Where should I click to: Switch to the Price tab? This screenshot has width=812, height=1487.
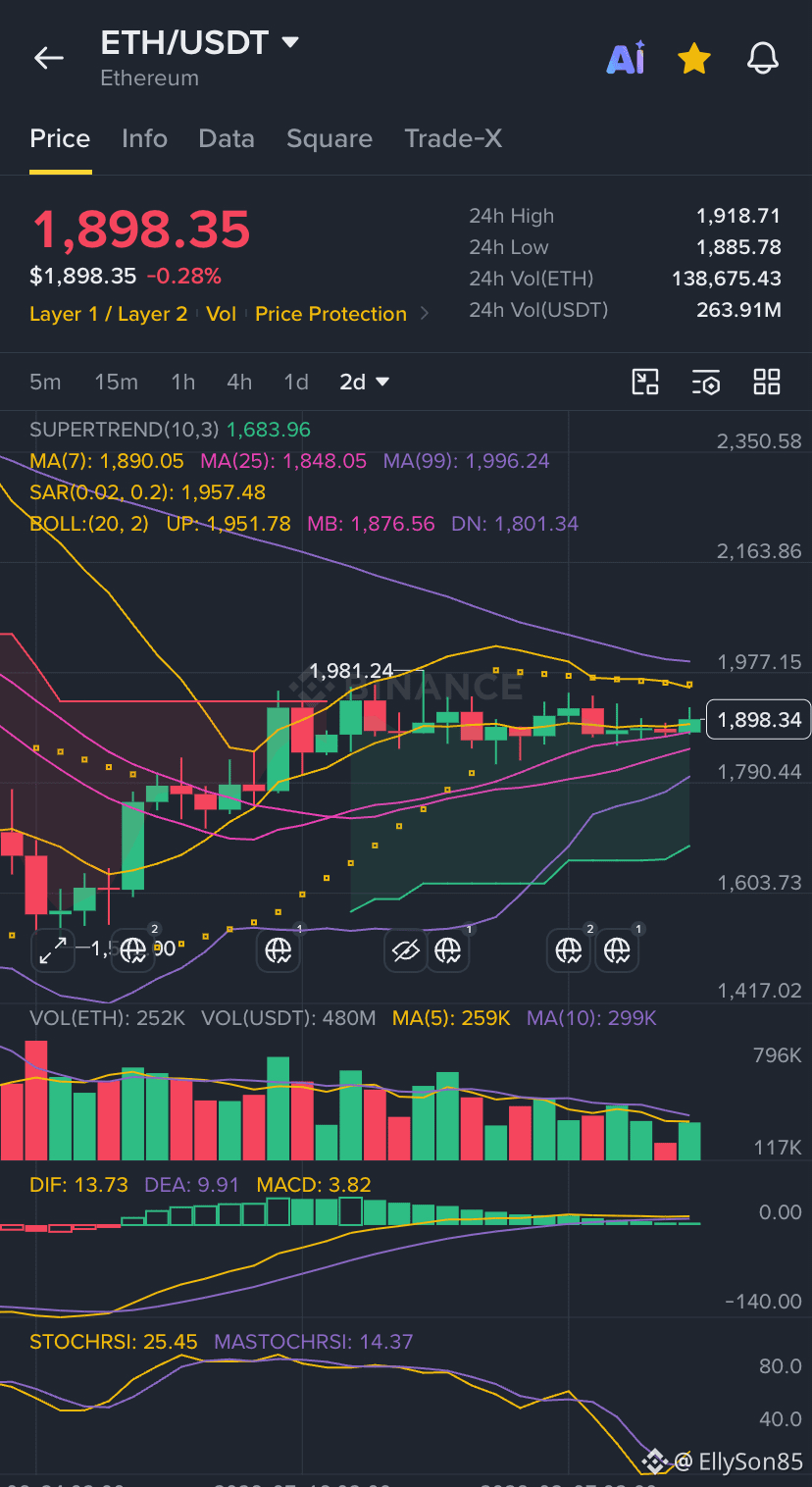click(60, 138)
